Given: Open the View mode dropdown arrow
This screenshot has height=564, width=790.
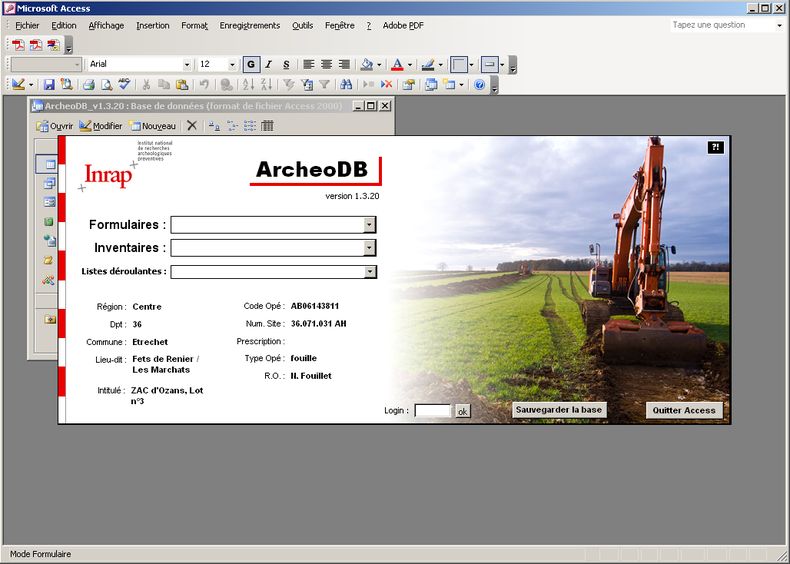Looking at the screenshot, I should point(31,85).
